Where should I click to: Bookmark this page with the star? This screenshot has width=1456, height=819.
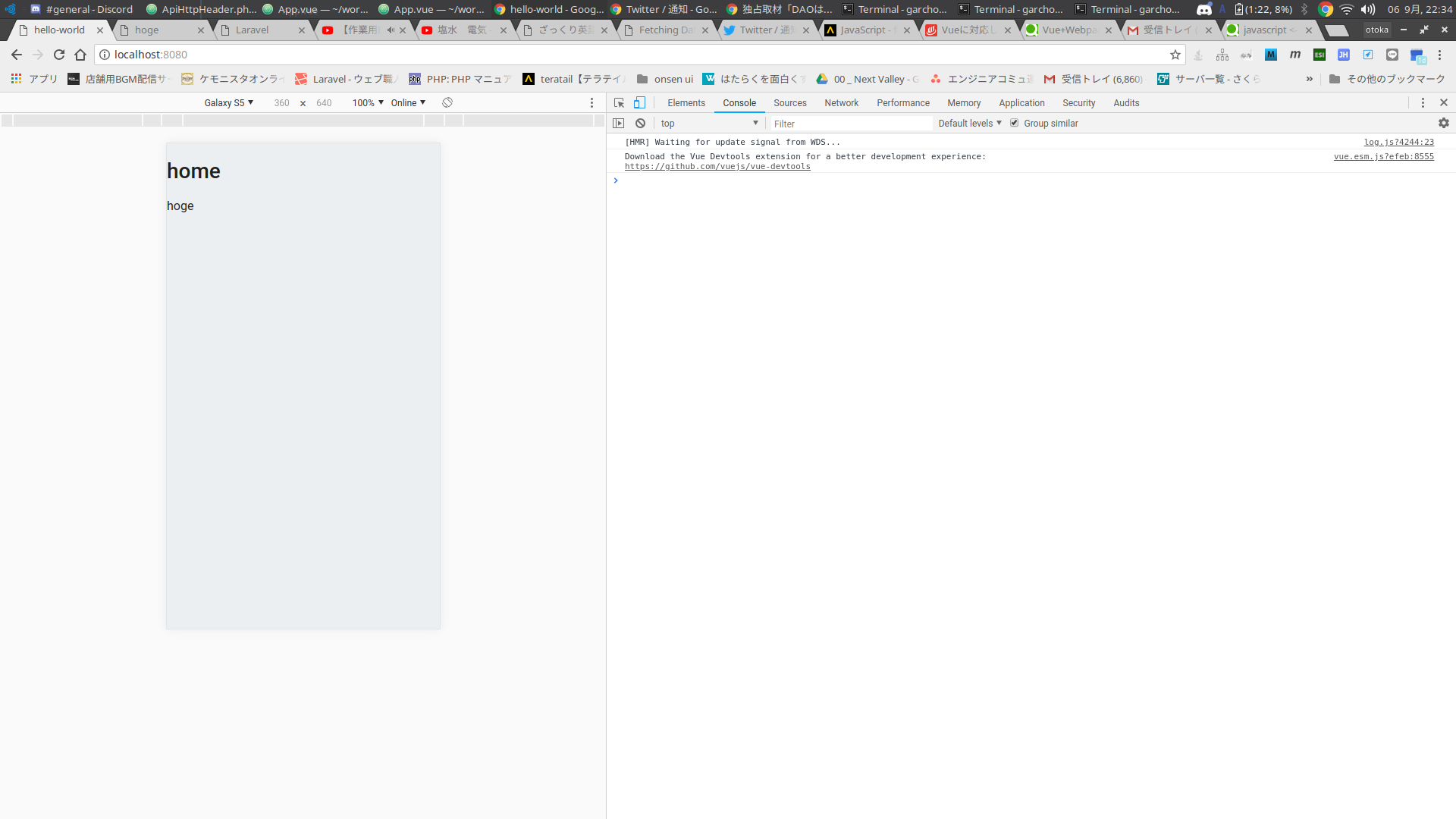(x=1175, y=54)
